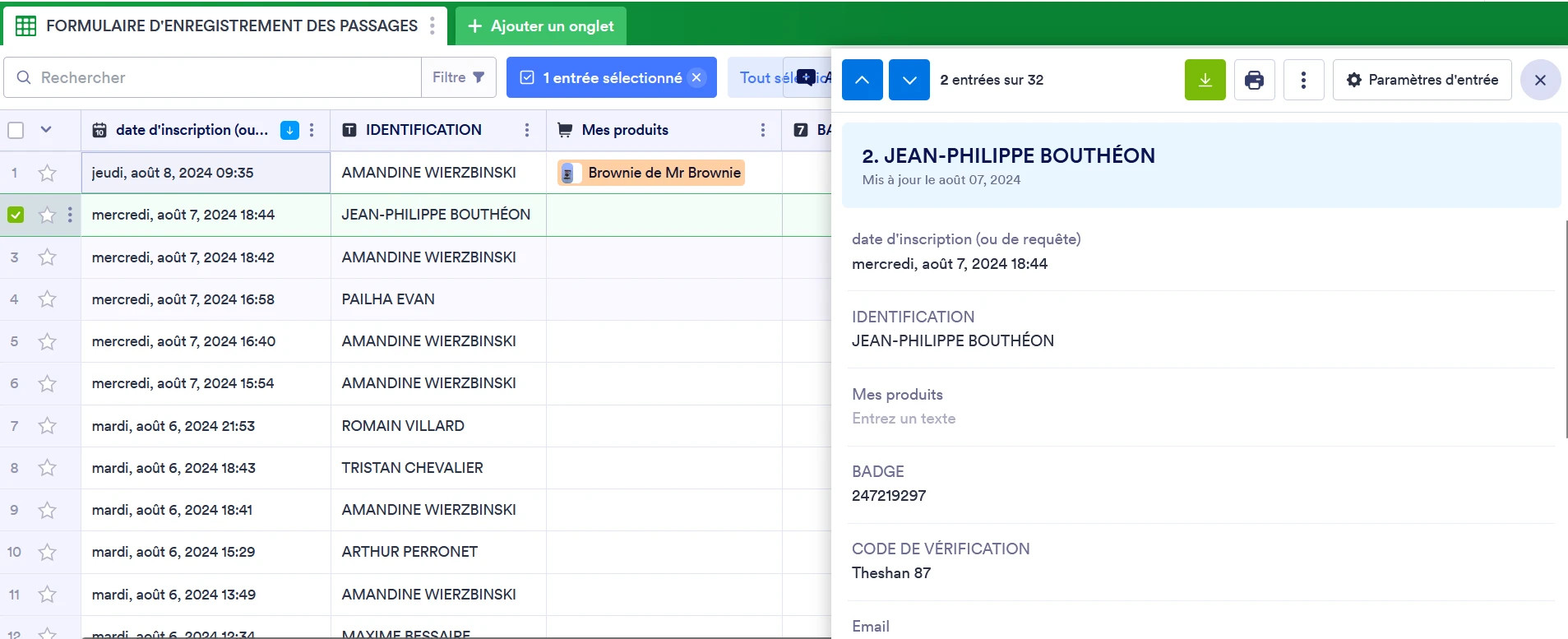Star row 3 dated 18:42

(x=48, y=257)
